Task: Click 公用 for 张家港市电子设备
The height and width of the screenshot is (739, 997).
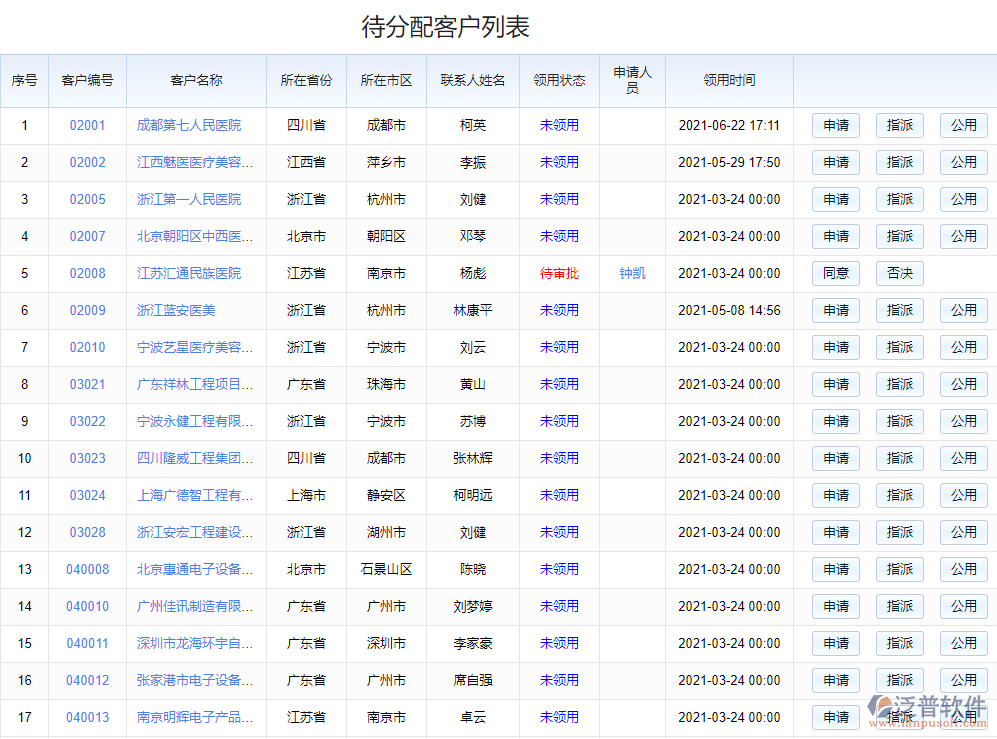Action: tap(963, 680)
